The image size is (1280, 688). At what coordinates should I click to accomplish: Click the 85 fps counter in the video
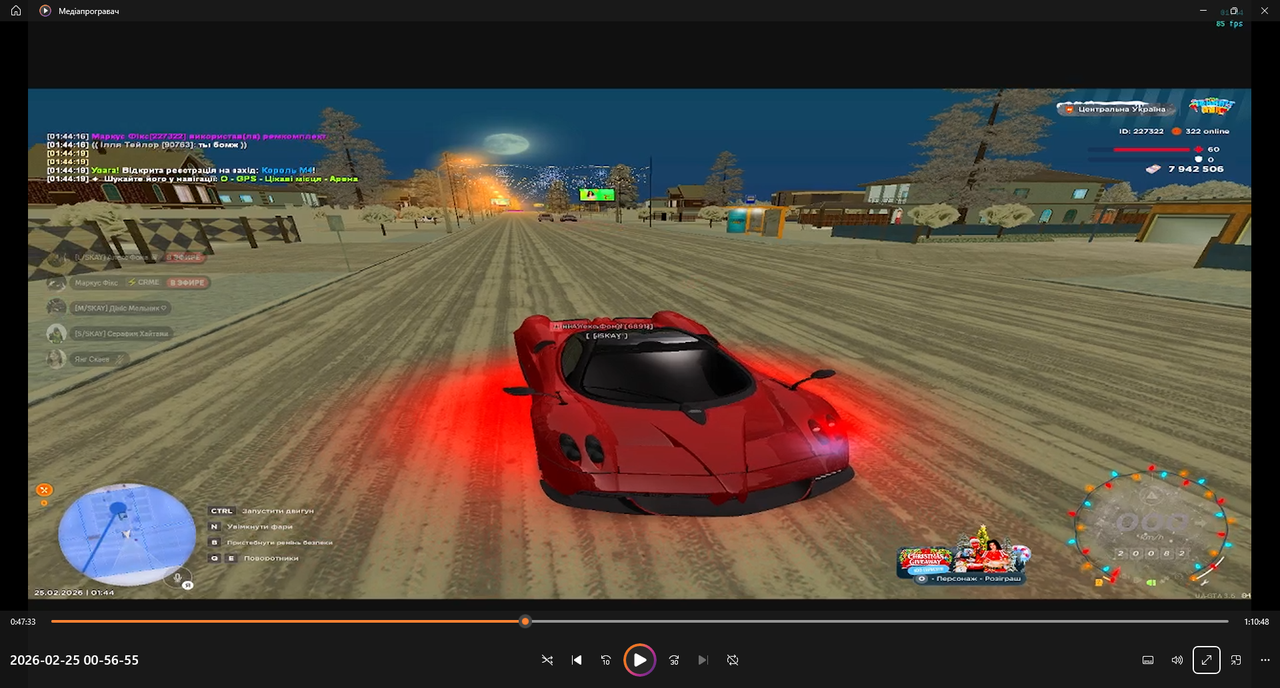pos(1229,23)
